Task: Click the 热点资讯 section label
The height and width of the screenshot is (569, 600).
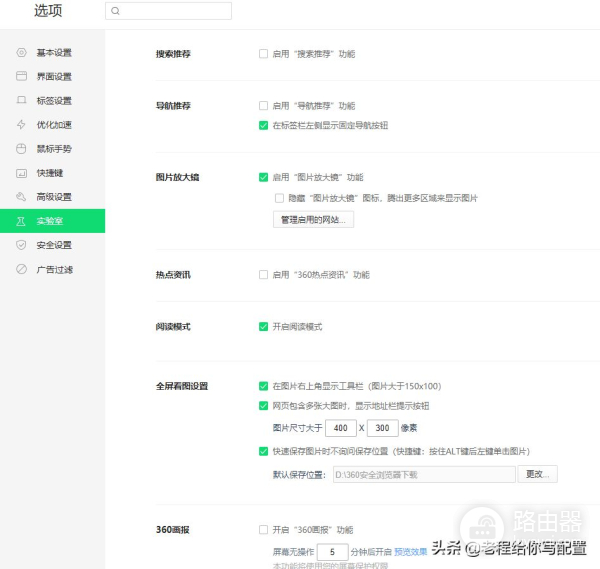Action: pos(173,275)
